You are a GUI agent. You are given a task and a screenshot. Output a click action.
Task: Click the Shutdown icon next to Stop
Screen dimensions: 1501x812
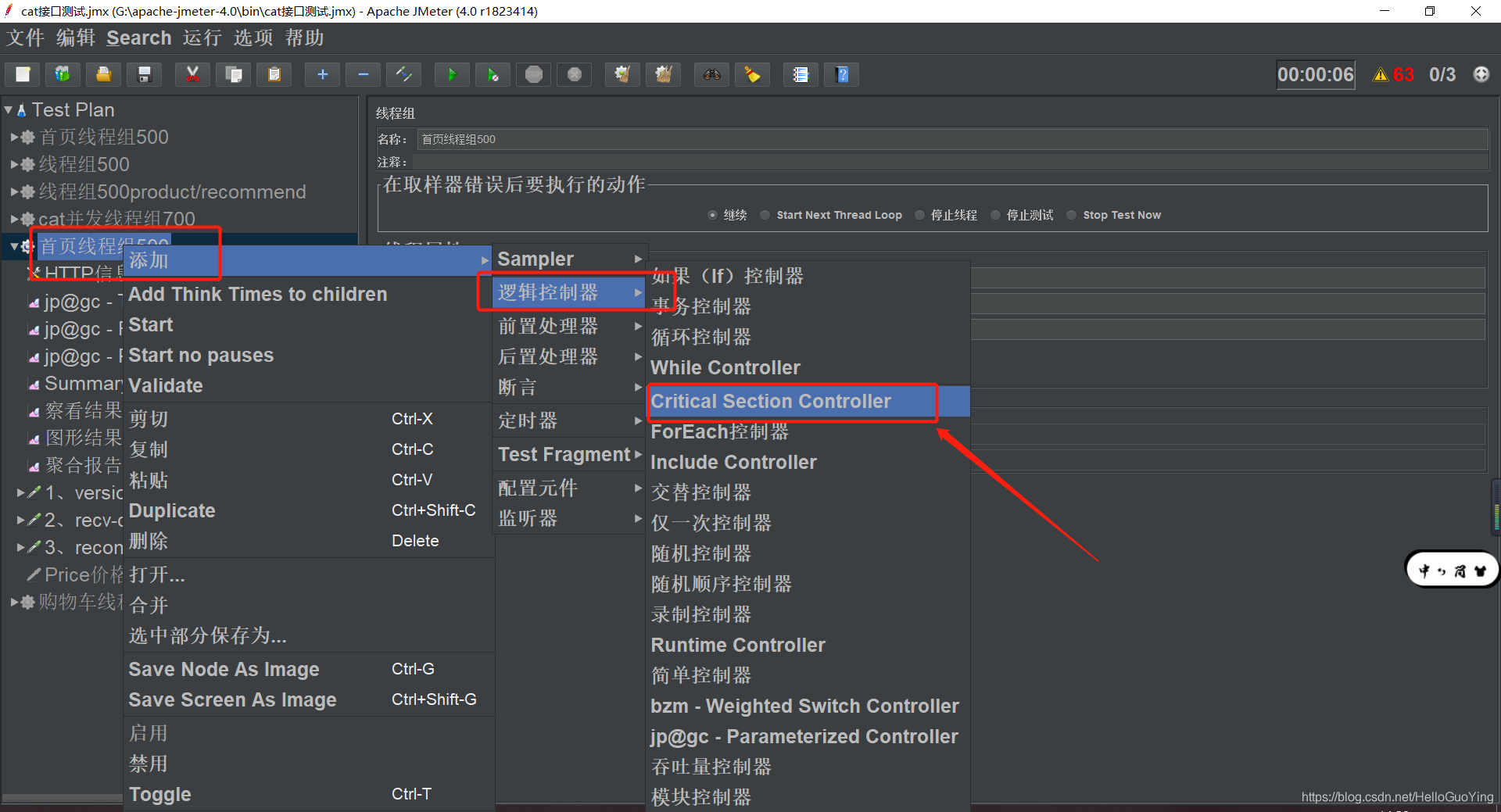point(575,74)
